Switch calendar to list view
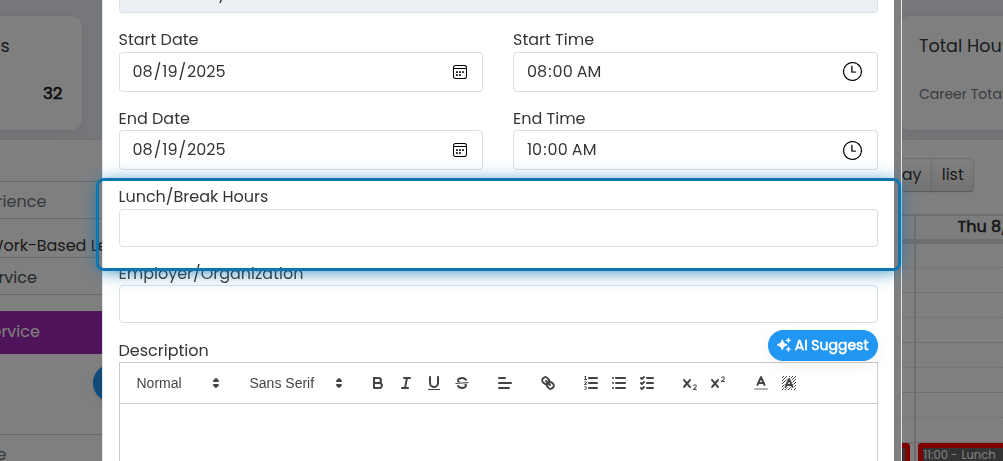Screen dimensions: 1003x461 (x=952, y=175)
